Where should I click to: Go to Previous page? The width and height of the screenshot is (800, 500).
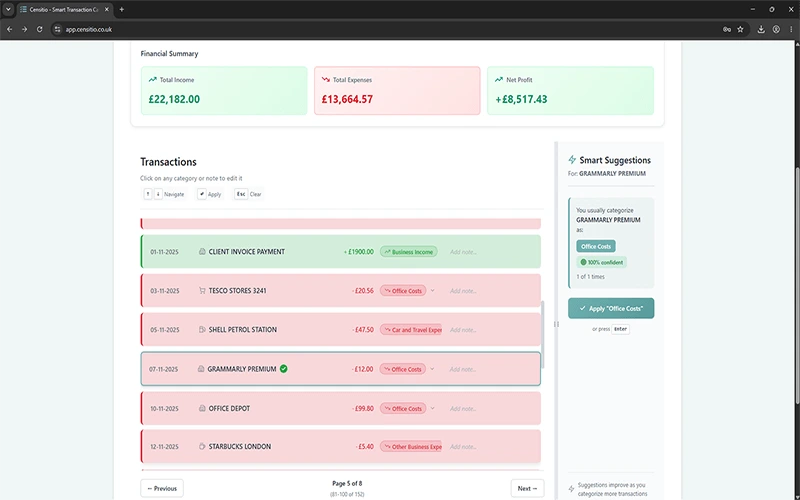pos(162,488)
